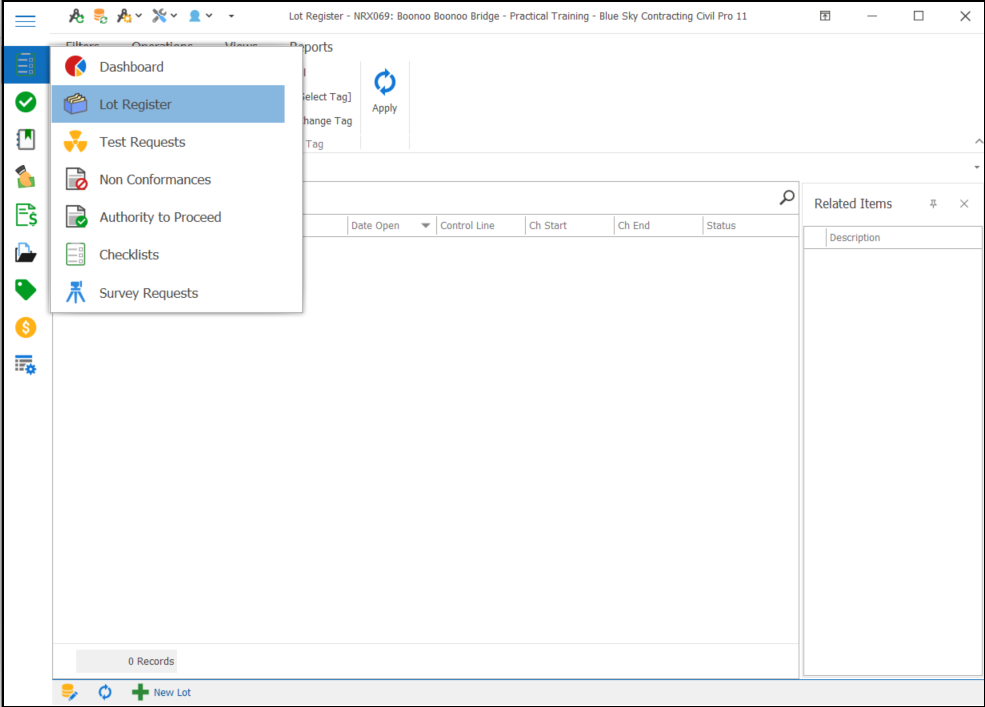Image resolution: width=985 pixels, height=707 pixels.
Task: Click the Change Tag ribbon button
Action: (x=327, y=121)
